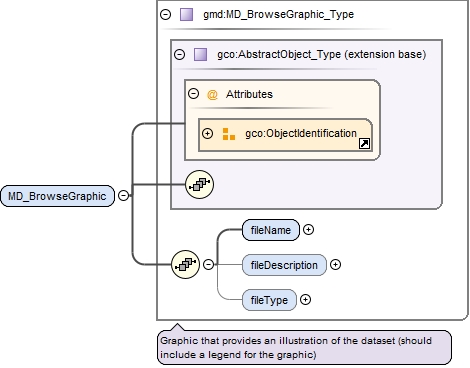Select the MD_BrowseGraphic element node

coord(57,196)
